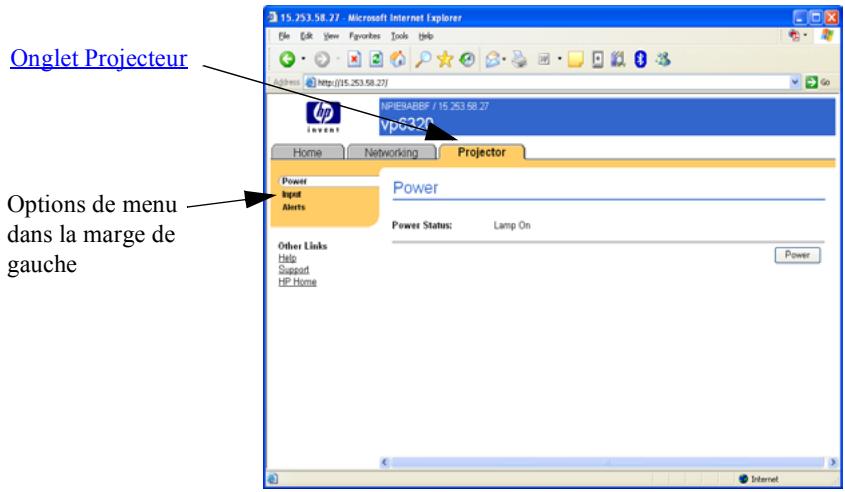Image resolution: width=845 pixels, height=492 pixels.
Task: Click the Research books toolbar icon
Action: pos(618,59)
